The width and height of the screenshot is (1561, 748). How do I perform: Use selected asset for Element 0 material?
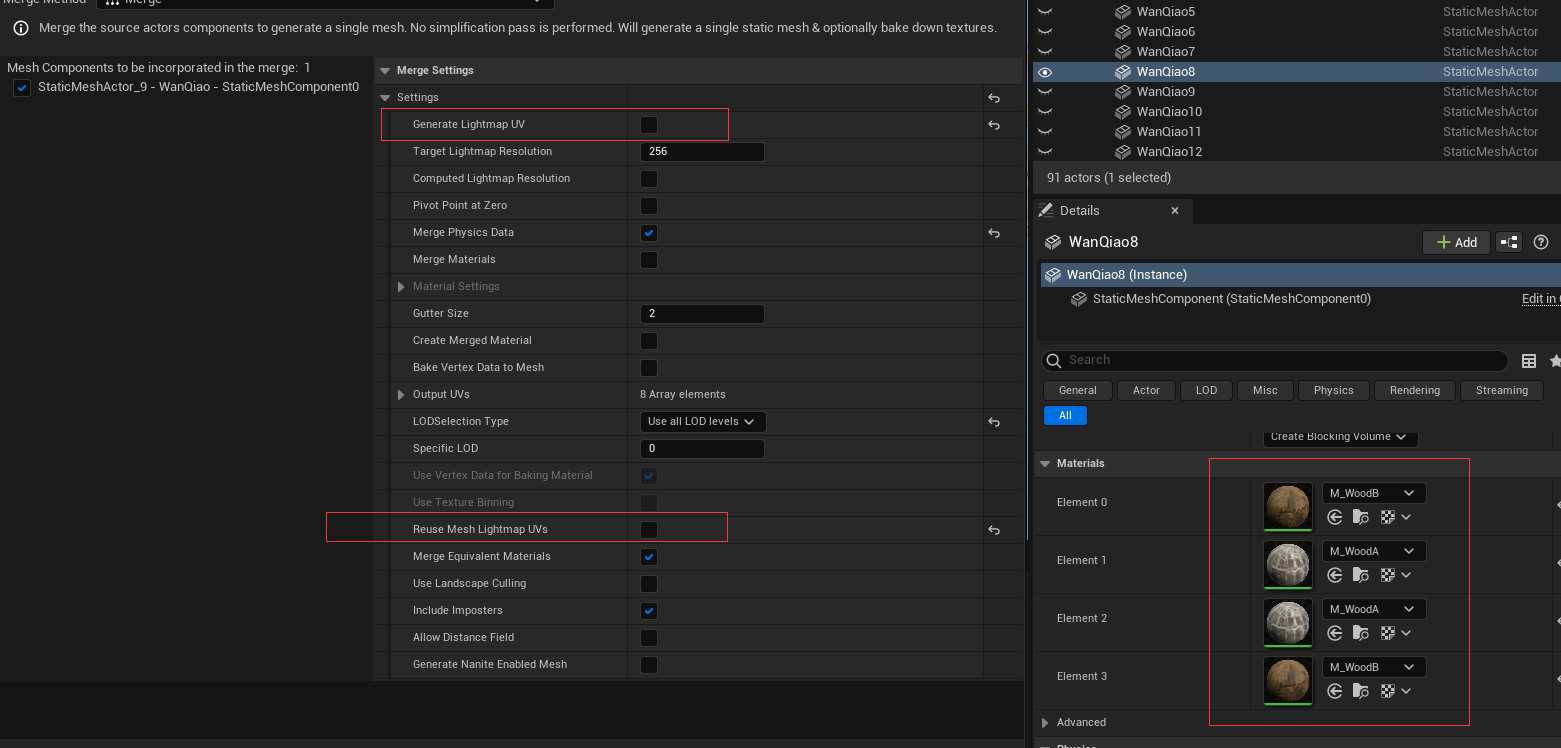click(1334, 517)
